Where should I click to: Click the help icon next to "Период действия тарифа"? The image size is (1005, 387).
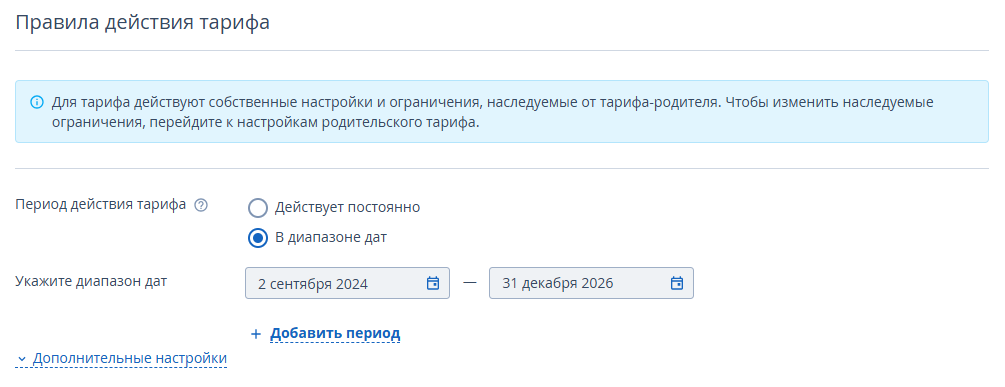pos(201,206)
